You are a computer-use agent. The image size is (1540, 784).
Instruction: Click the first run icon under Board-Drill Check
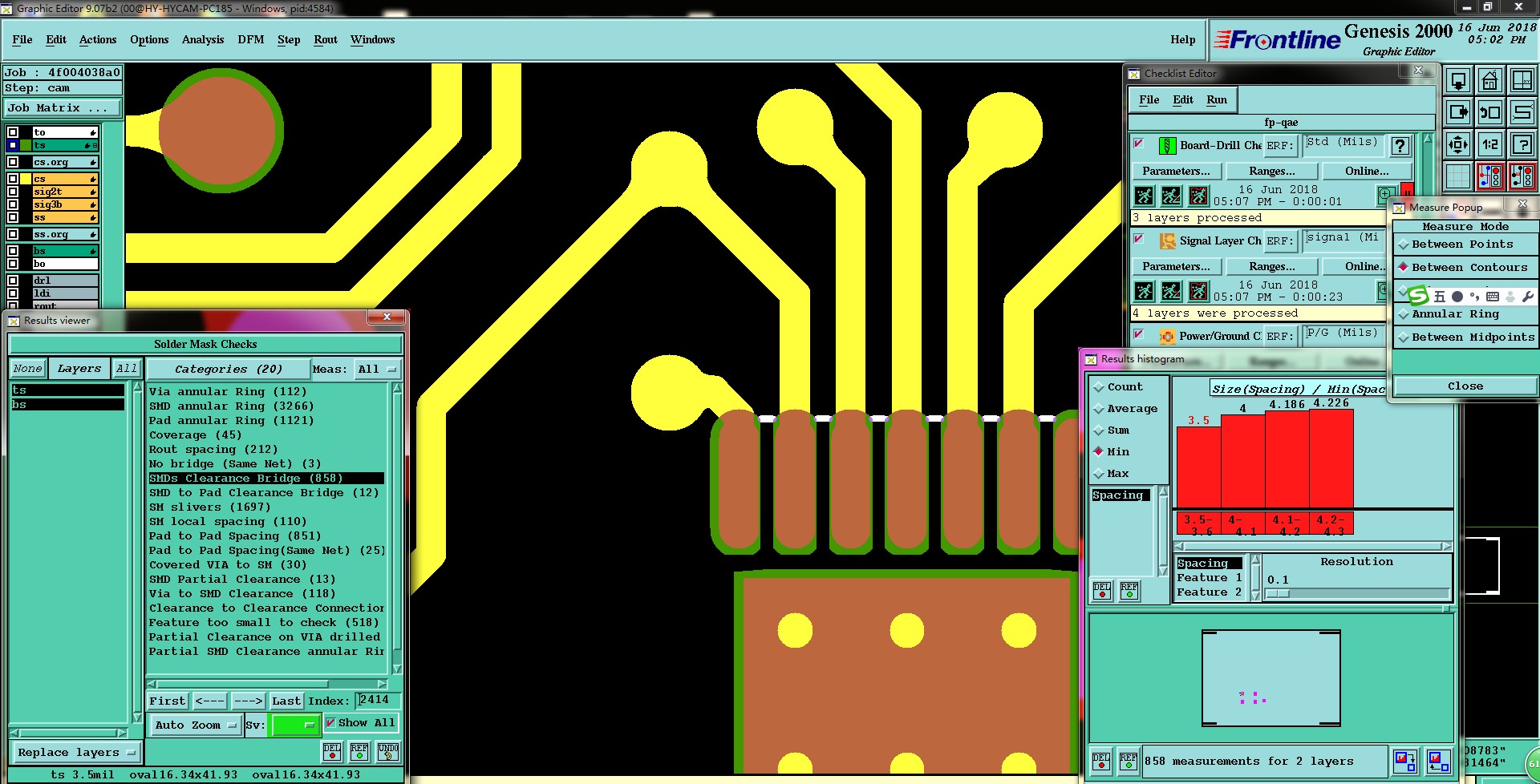click(x=1145, y=196)
